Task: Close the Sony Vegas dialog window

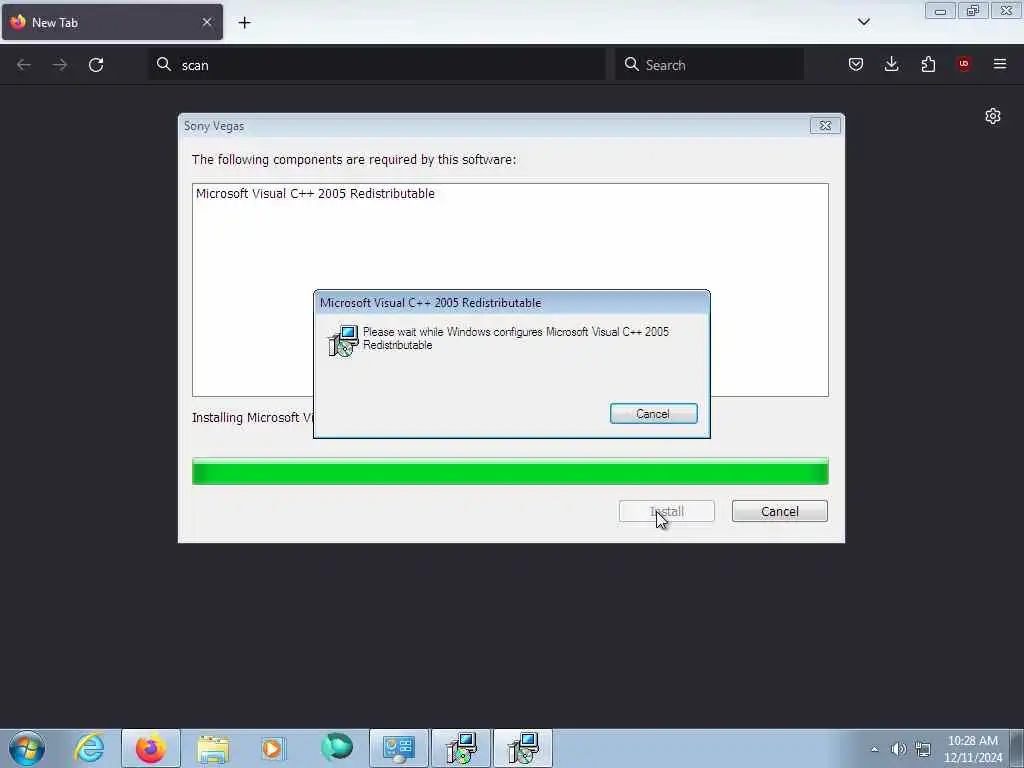Action: (x=825, y=125)
